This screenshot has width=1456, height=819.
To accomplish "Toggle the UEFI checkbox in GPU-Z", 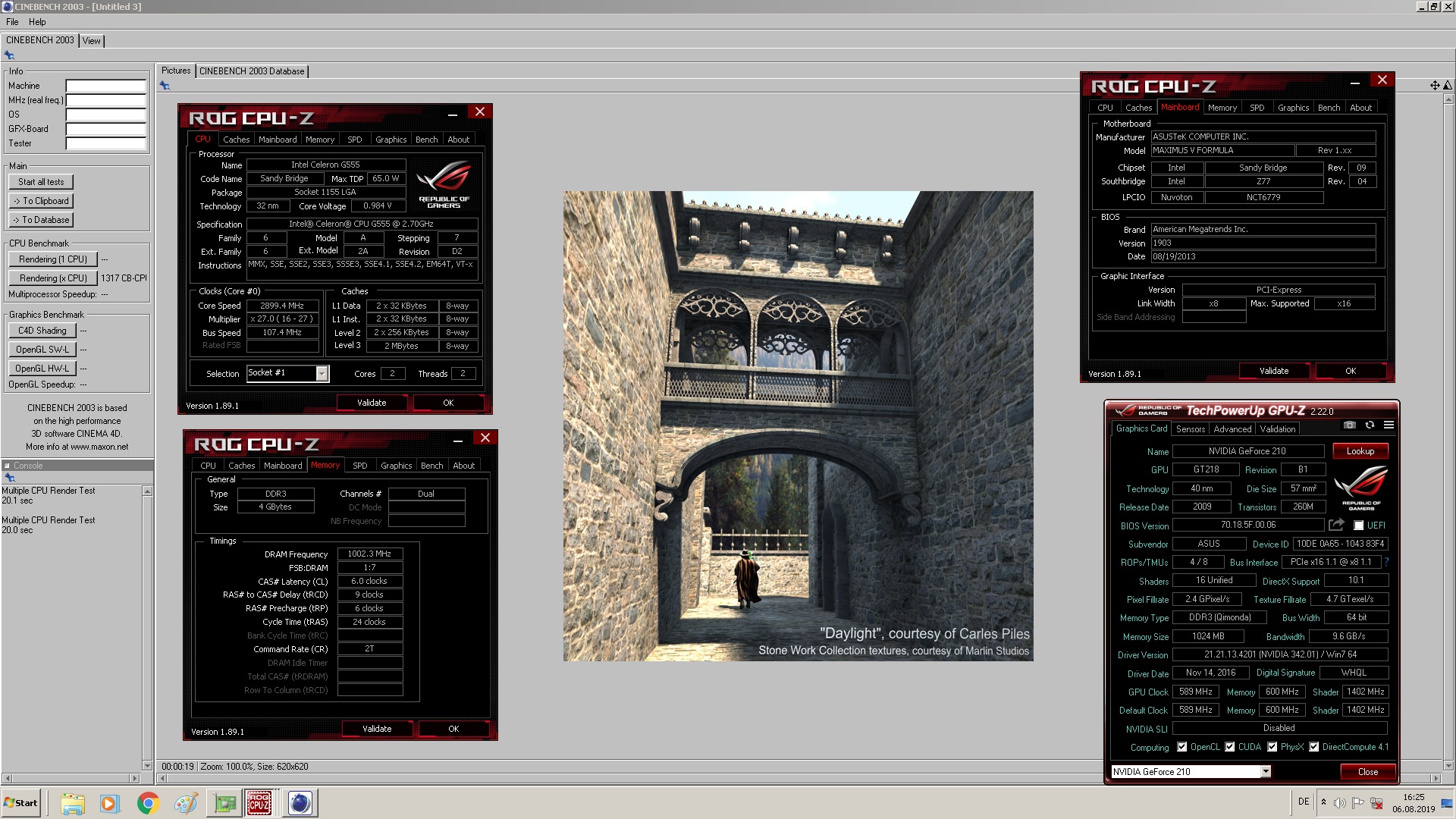I will tap(1358, 526).
